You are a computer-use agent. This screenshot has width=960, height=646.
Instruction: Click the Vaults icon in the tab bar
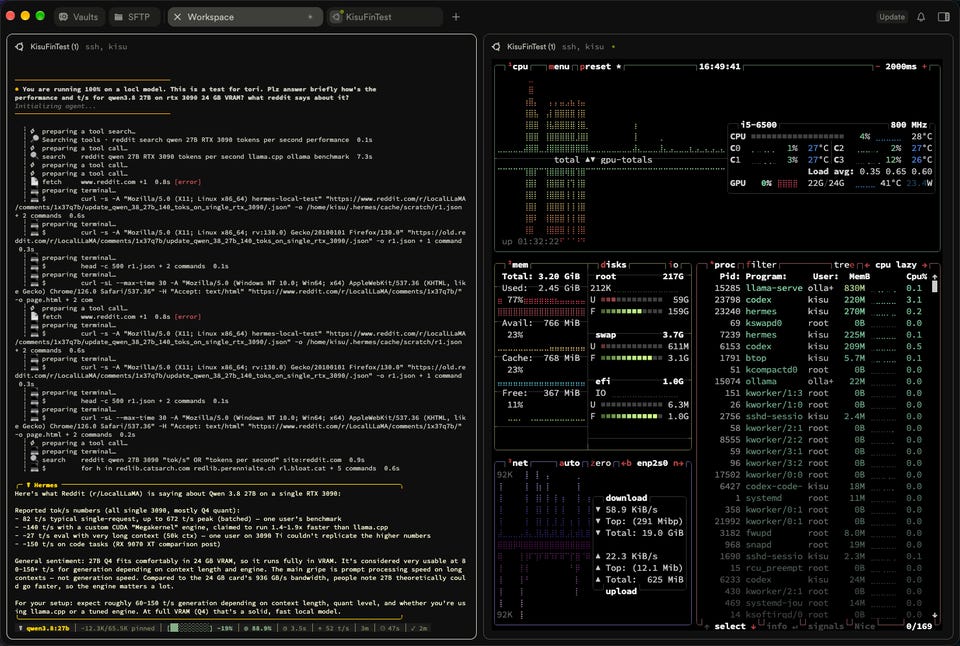(x=63, y=17)
